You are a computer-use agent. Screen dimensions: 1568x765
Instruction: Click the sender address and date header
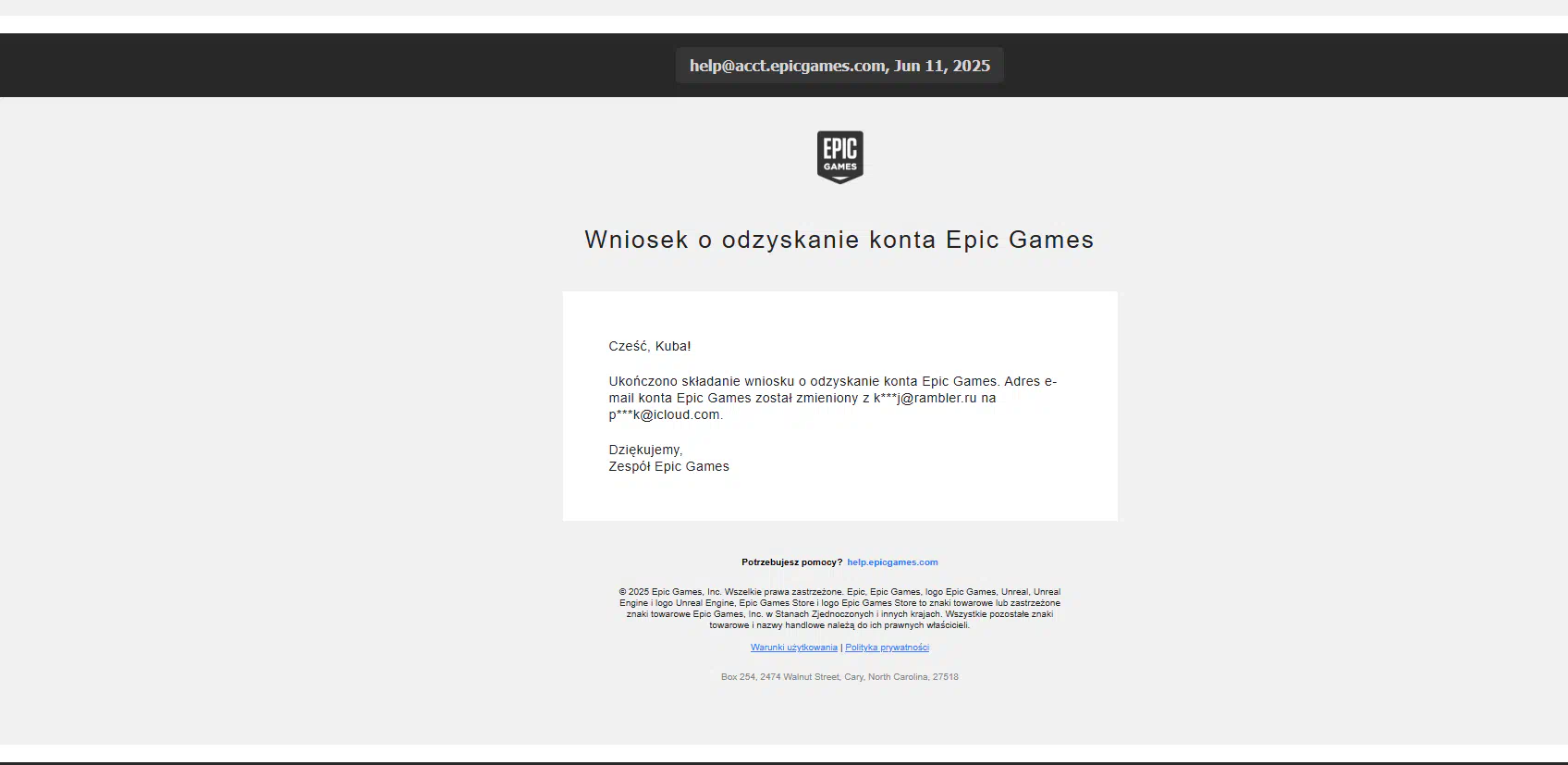[839, 66]
